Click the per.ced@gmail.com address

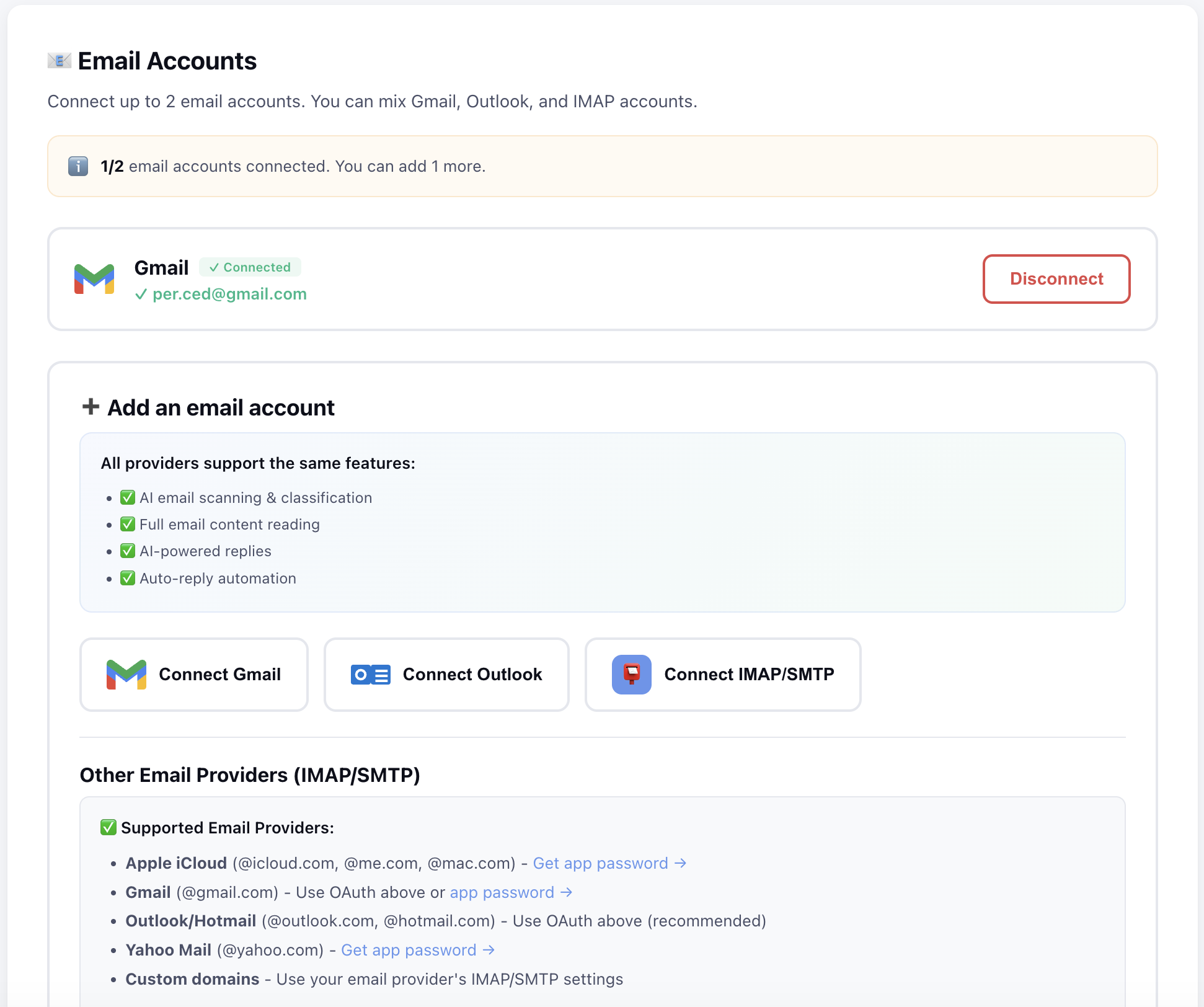point(229,294)
